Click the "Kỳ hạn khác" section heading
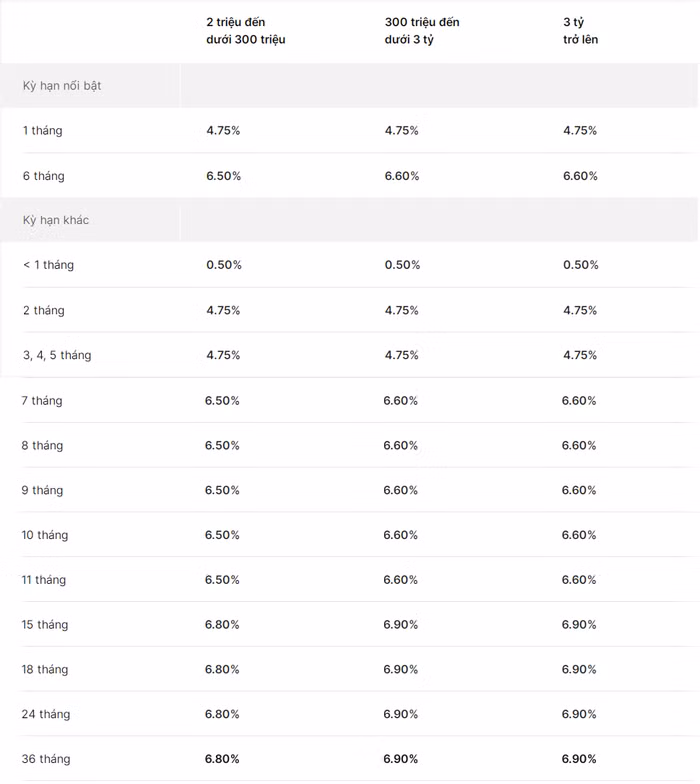The width and height of the screenshot is (700, 784). coord(56,220)
